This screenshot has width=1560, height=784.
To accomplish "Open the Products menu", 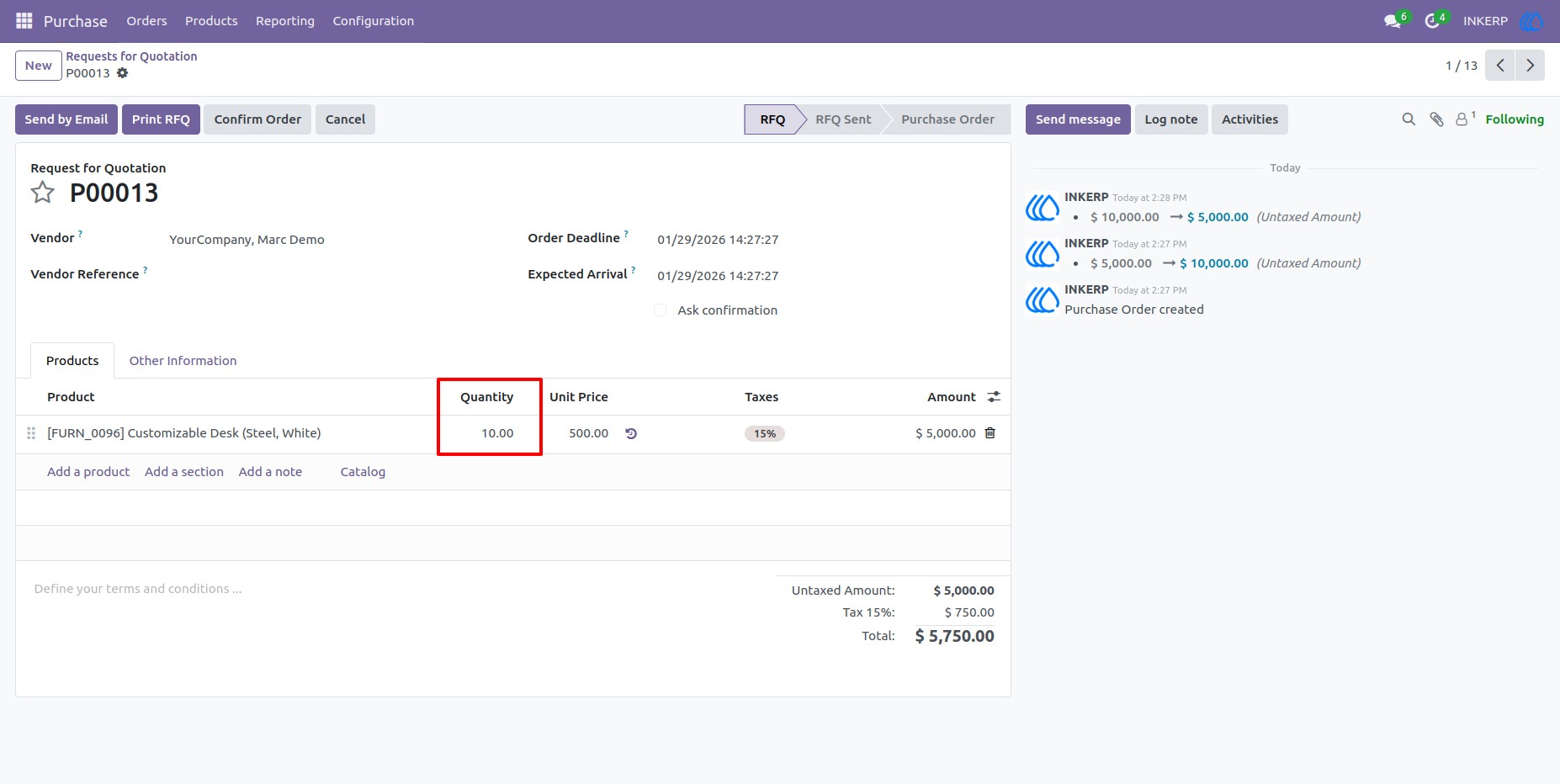I will (x=211, y=21).
